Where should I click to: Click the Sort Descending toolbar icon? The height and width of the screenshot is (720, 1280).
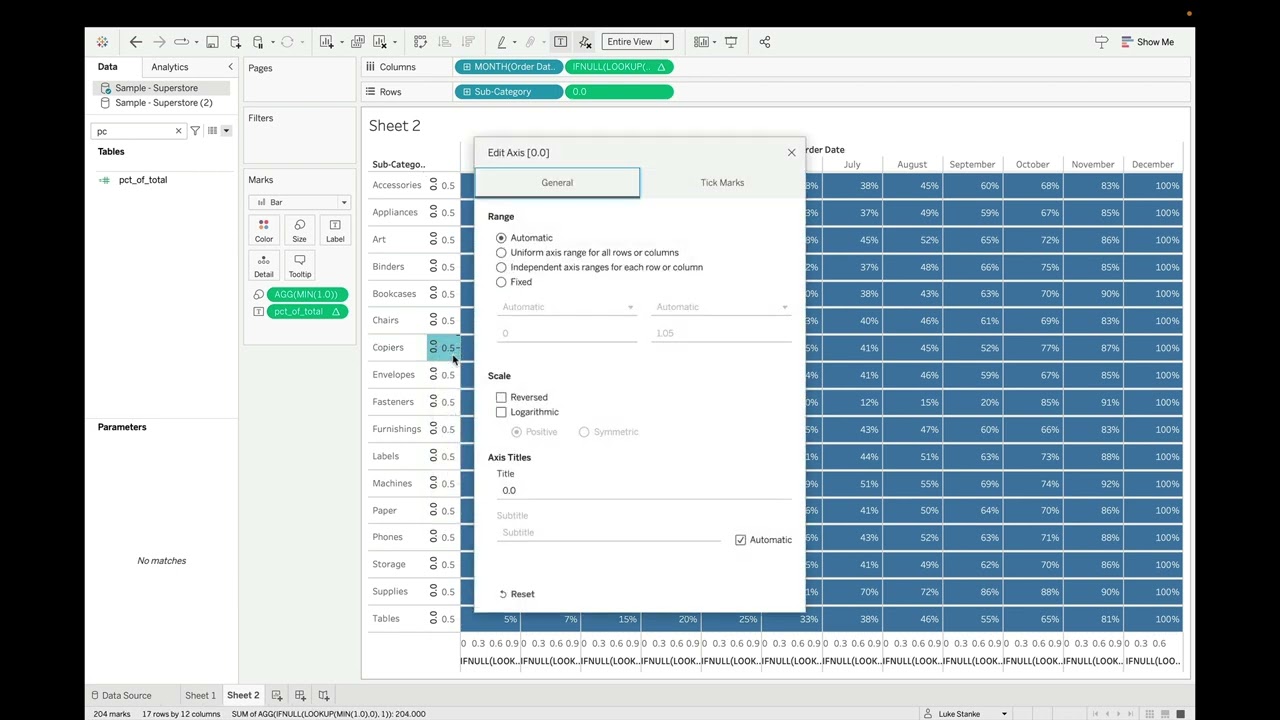[467, 42]
